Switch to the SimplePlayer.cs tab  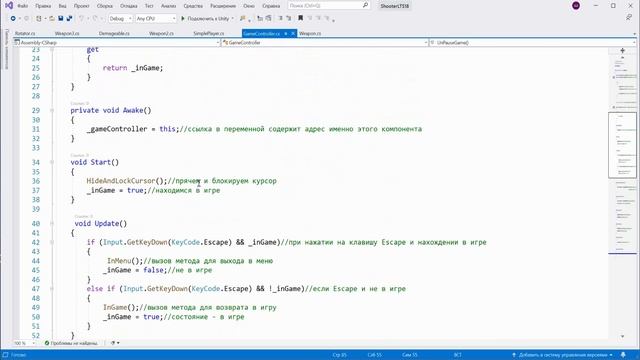209,33
